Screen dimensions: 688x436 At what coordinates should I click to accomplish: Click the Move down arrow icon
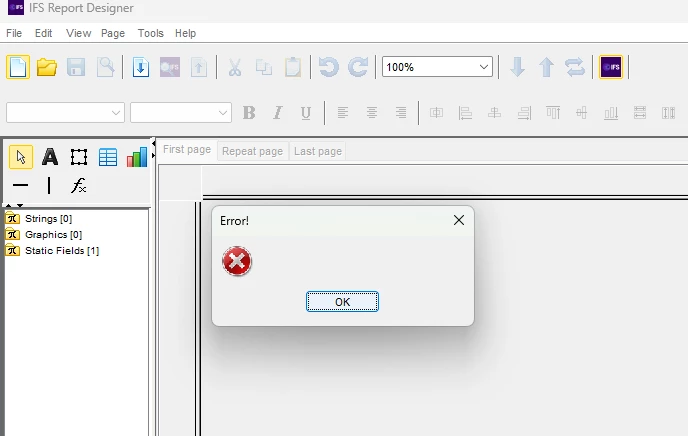518,67
